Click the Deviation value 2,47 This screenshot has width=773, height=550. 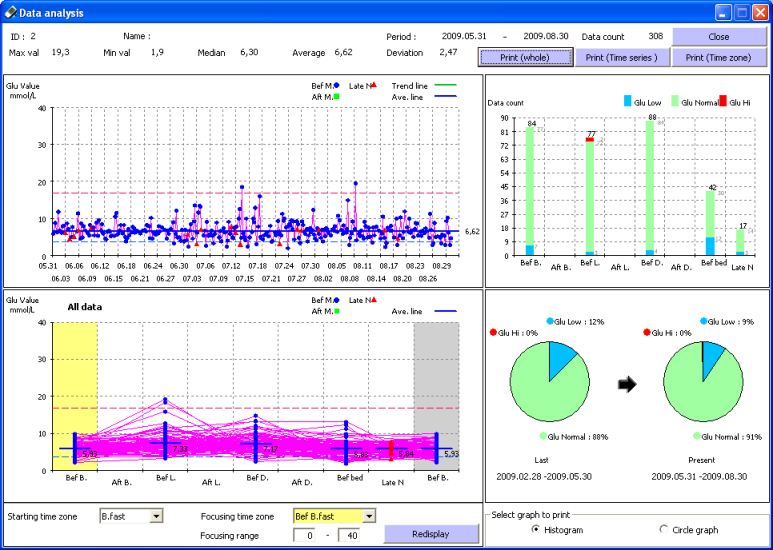pos(448,52)
